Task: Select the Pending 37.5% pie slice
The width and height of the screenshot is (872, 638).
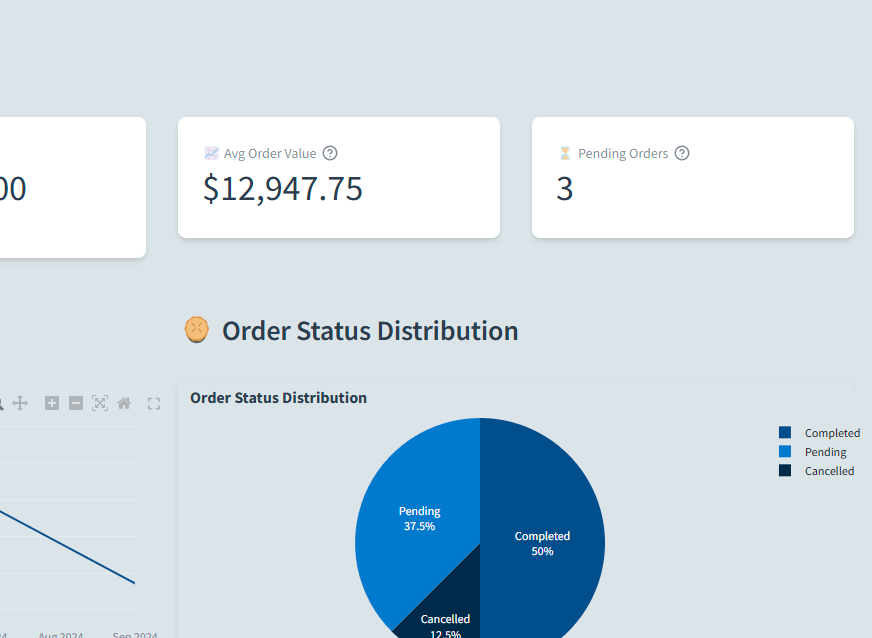Action: click(410, 500)
